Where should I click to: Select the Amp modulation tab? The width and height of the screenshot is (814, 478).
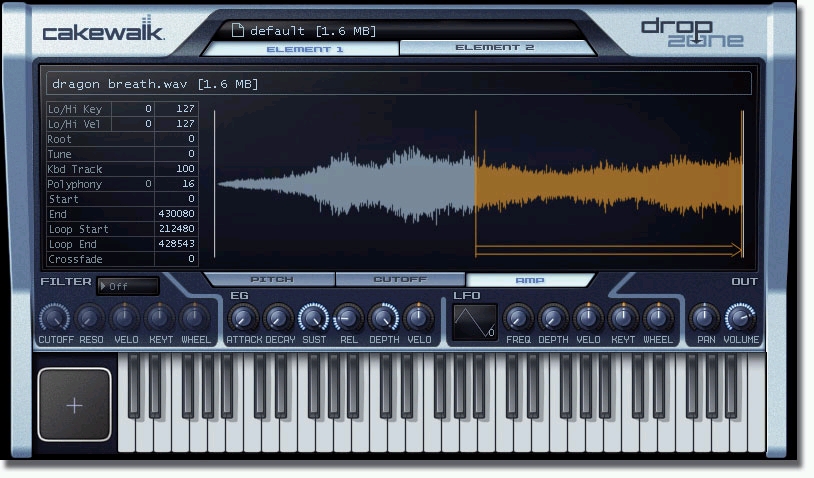pos(530,280)
